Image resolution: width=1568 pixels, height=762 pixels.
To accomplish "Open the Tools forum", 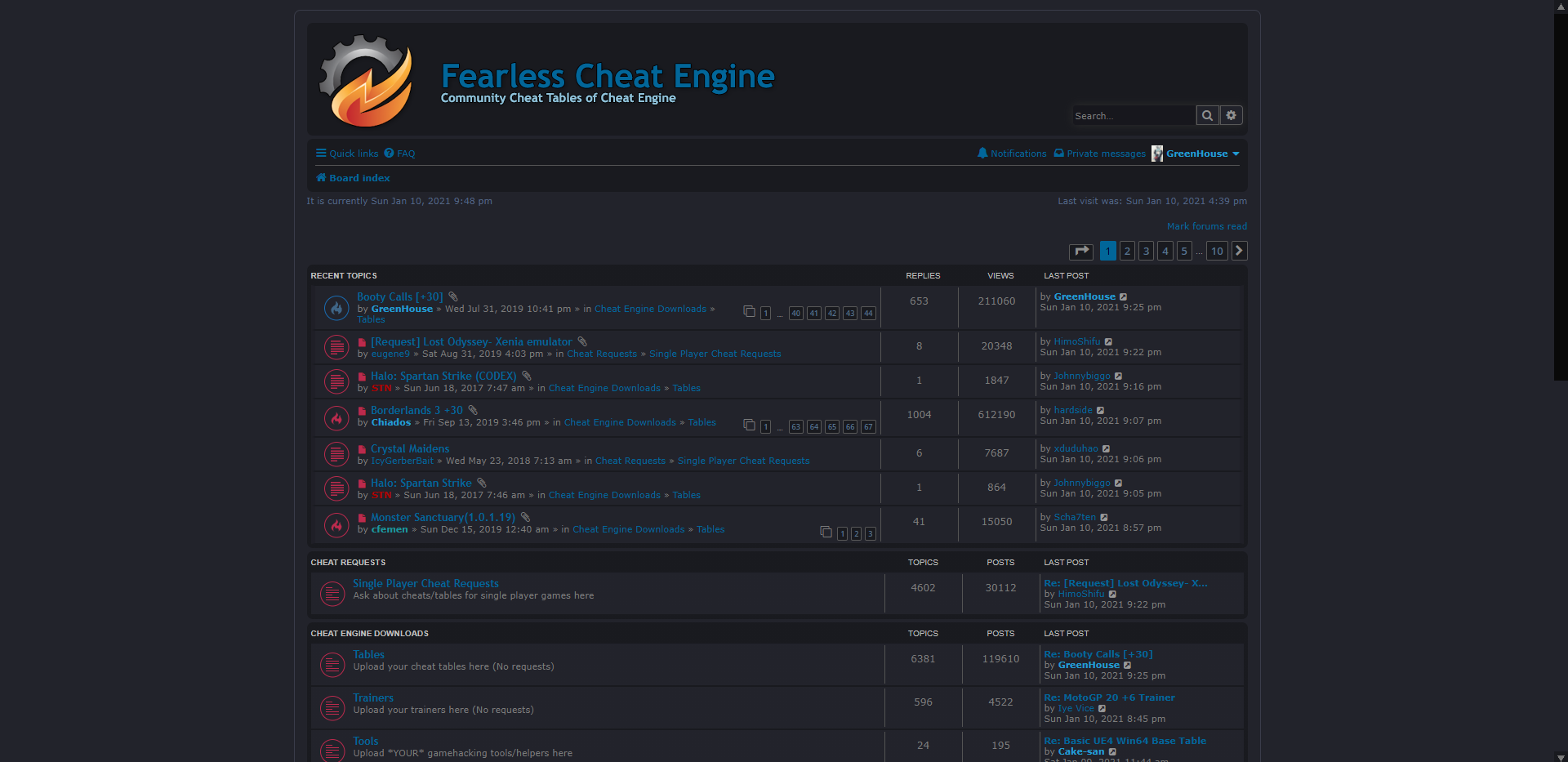I will point(366,742).
